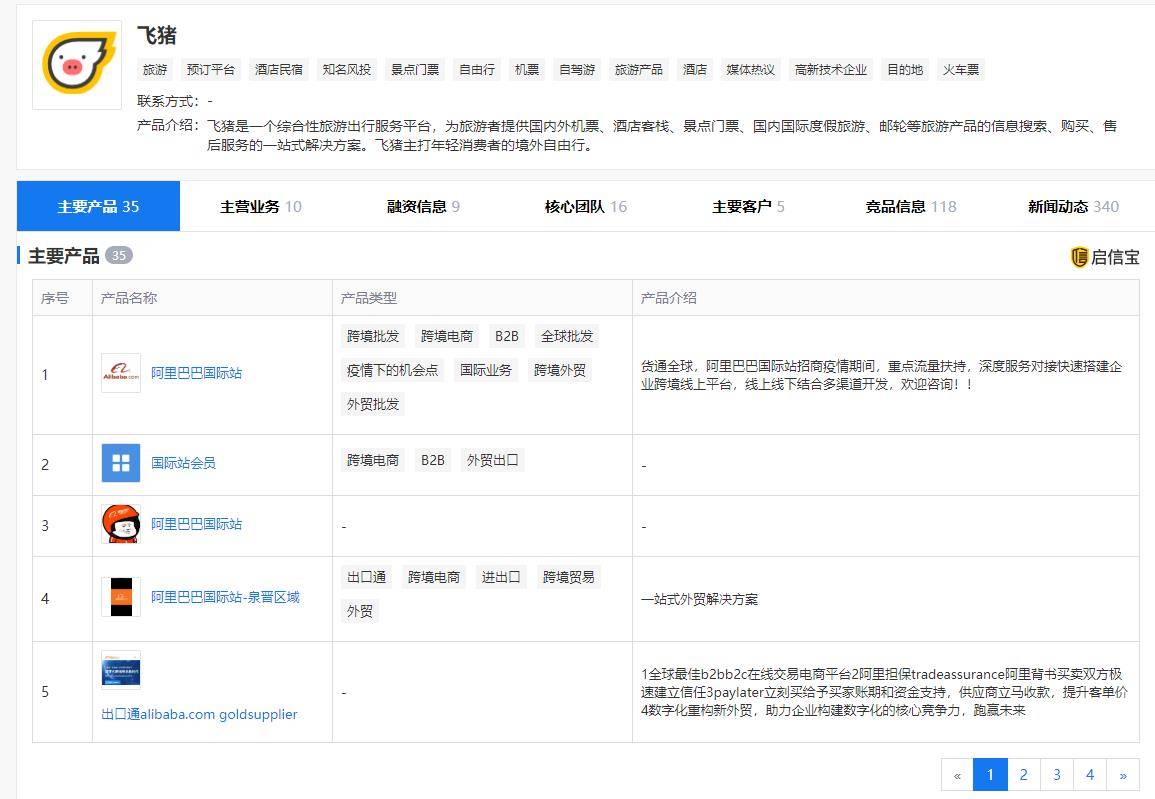Open 阿里巴巴国际站 link in row 1
The height and width of the screenshot is (799, 1155).
[x=197, y=373]
